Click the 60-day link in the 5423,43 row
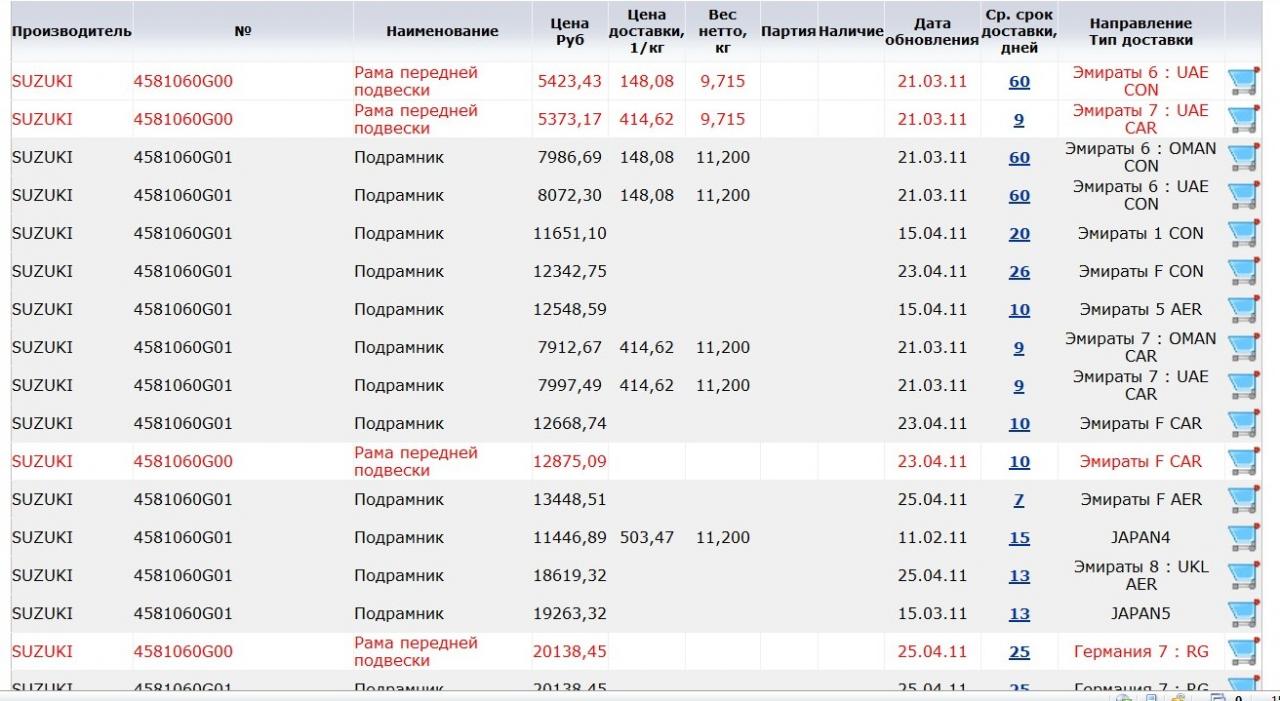Screen dimensions: 1280x701 pyautogui.click(x=1019, y=82)
